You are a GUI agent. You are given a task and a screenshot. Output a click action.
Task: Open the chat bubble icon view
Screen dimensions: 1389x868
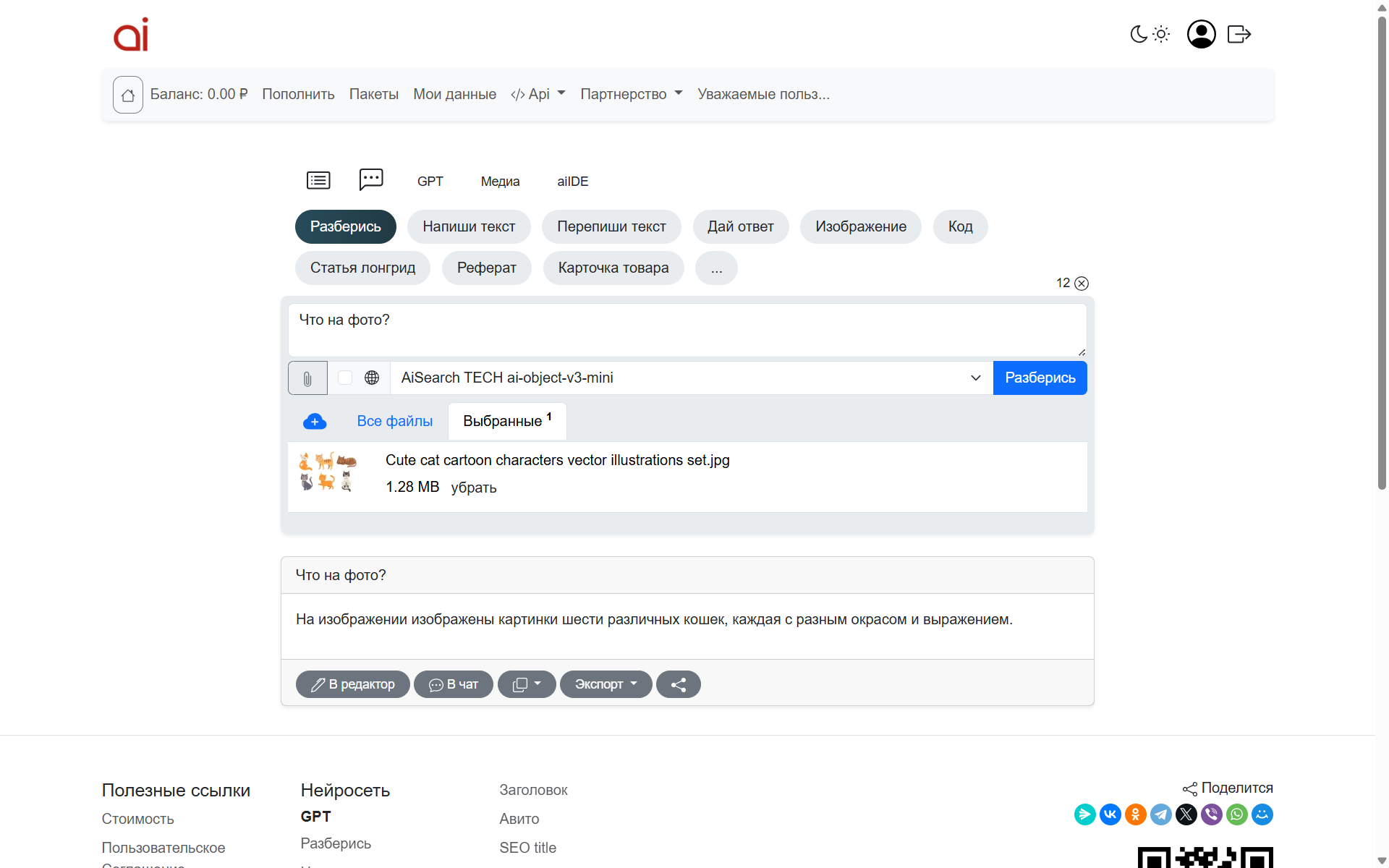(x=371, y=179)
